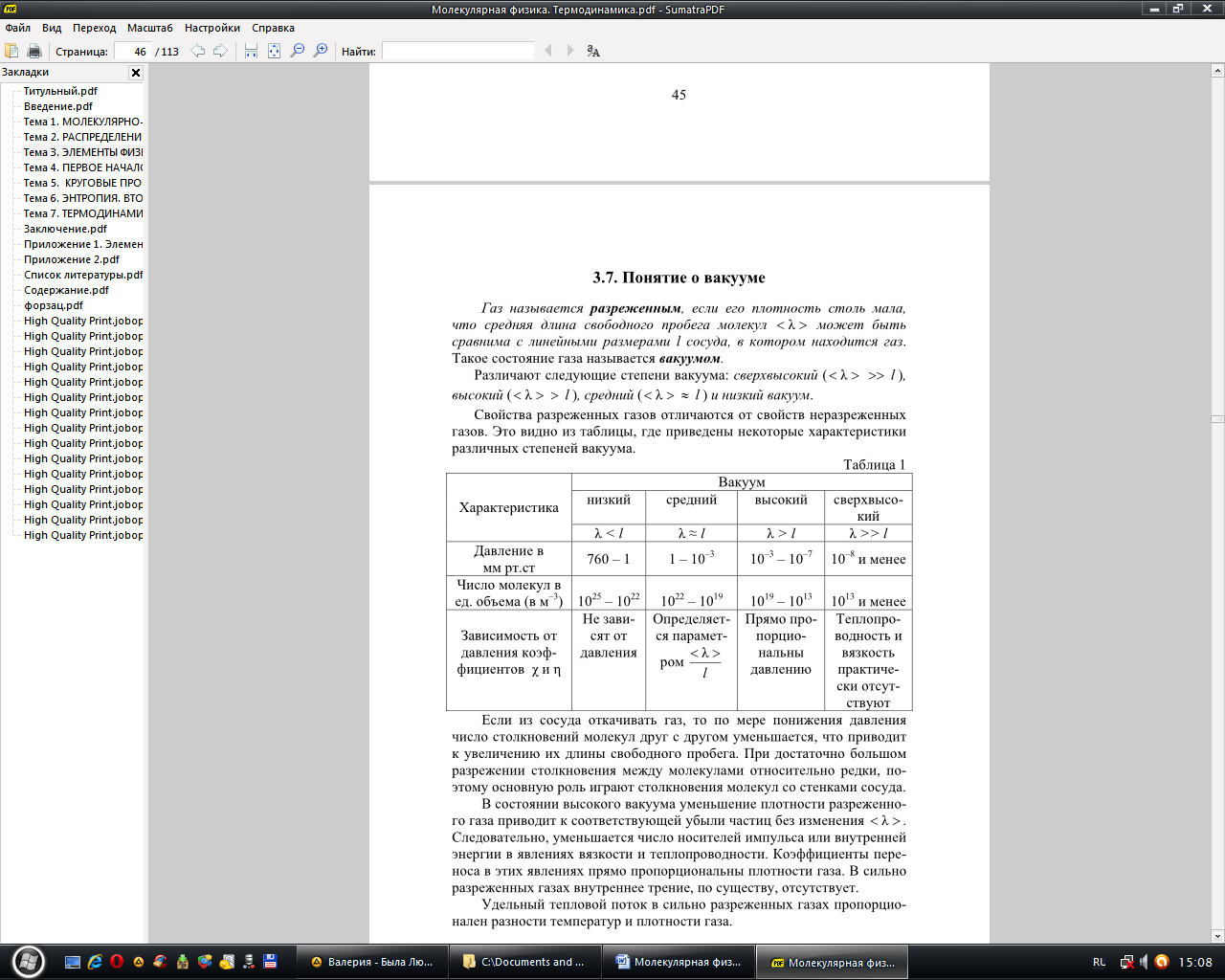Click Find Next arrow icon
The width and height of the screenshot is (1225, 980).
click(570, 51)
